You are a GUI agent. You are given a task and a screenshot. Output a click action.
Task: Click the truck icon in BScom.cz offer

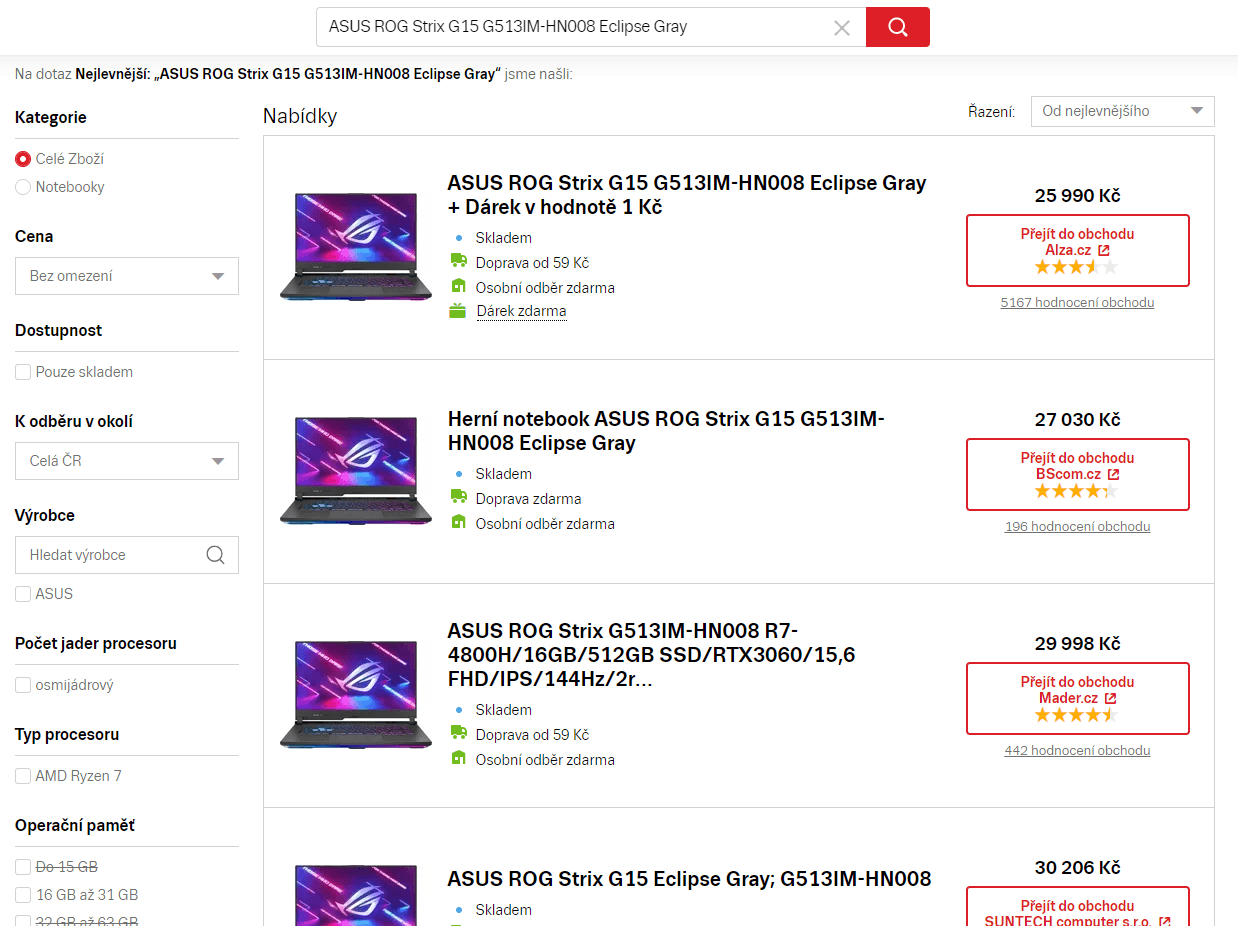[458, 498]
